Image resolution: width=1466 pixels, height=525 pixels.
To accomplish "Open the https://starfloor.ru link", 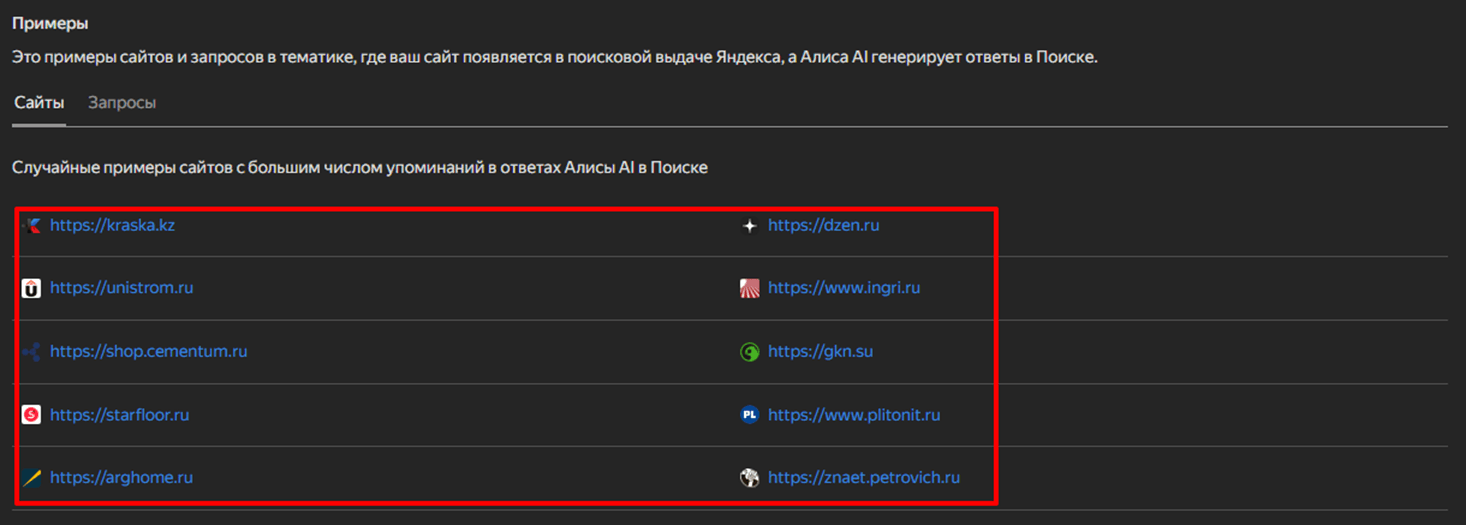I will 119,415.
